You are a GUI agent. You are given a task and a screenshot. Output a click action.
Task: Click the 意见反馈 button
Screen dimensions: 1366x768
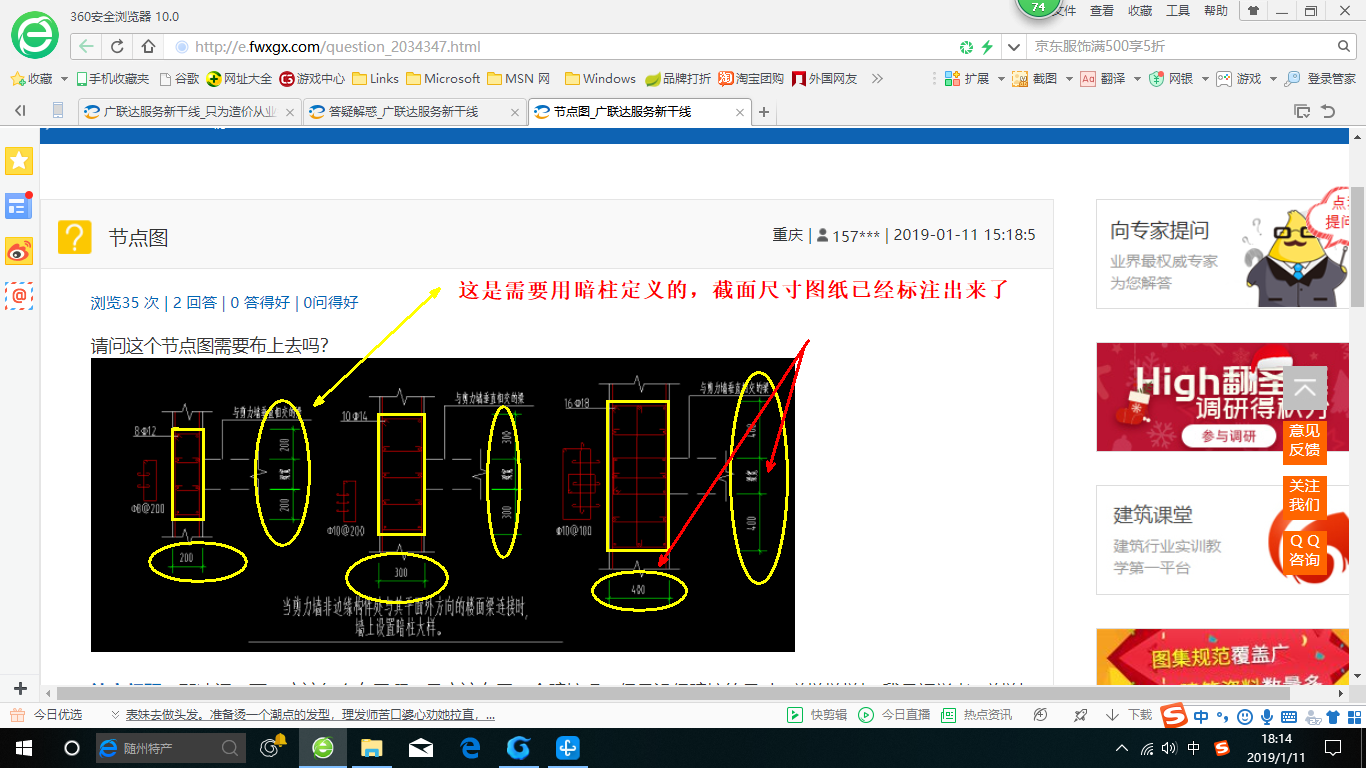[1304, 440]
